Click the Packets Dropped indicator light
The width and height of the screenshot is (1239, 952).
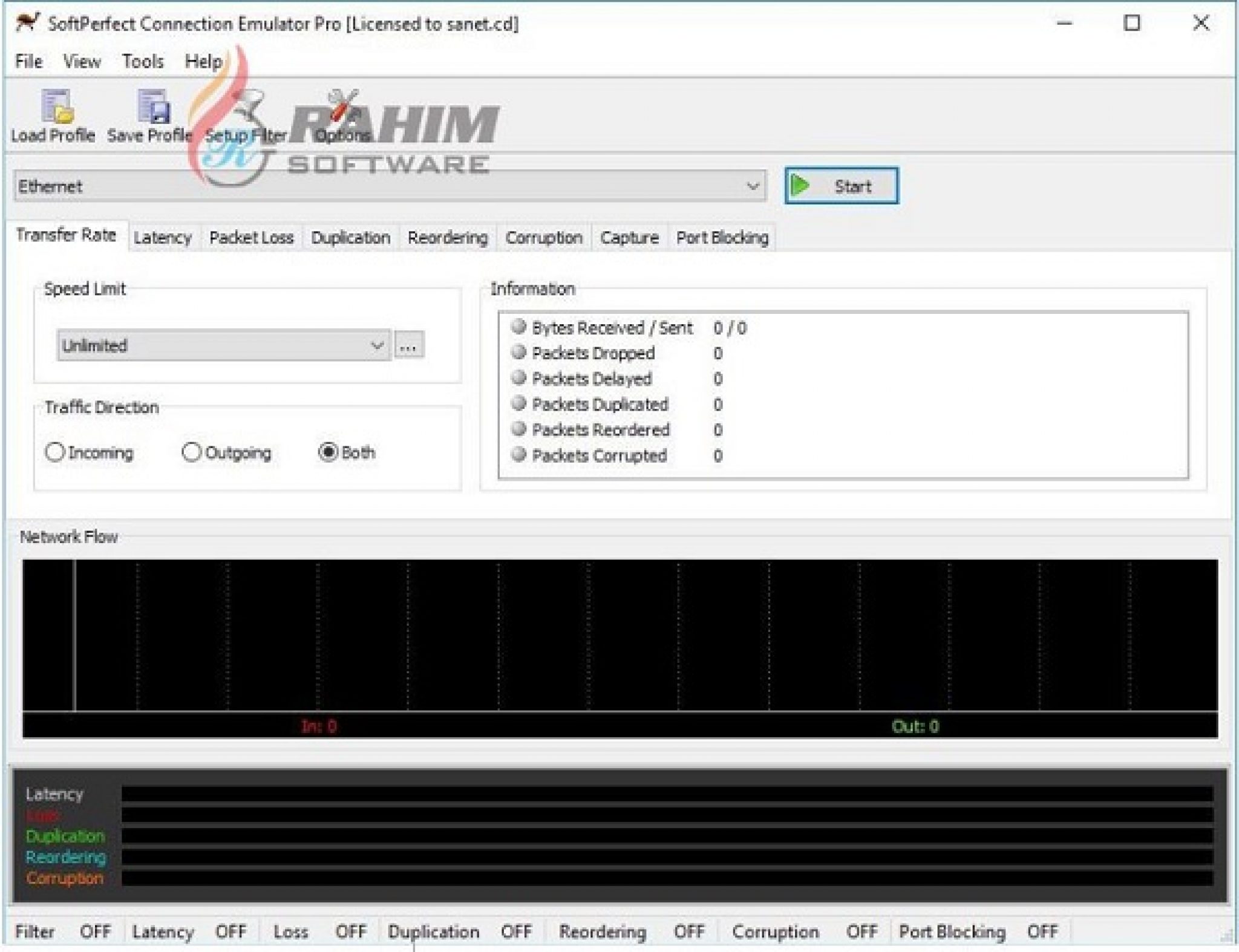click(x=518, y=352)
